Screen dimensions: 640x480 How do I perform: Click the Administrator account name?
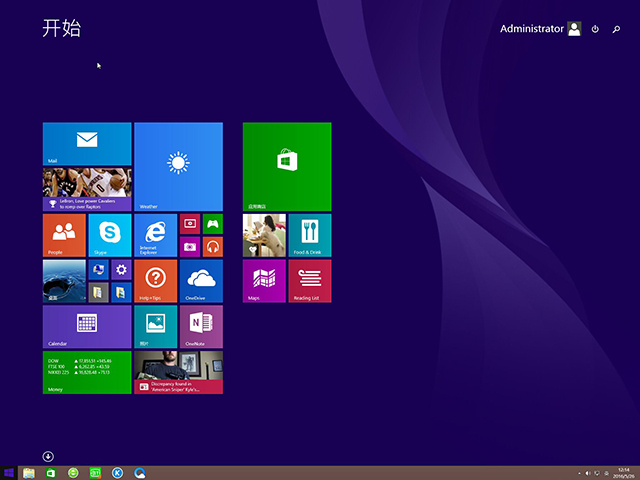531,29
